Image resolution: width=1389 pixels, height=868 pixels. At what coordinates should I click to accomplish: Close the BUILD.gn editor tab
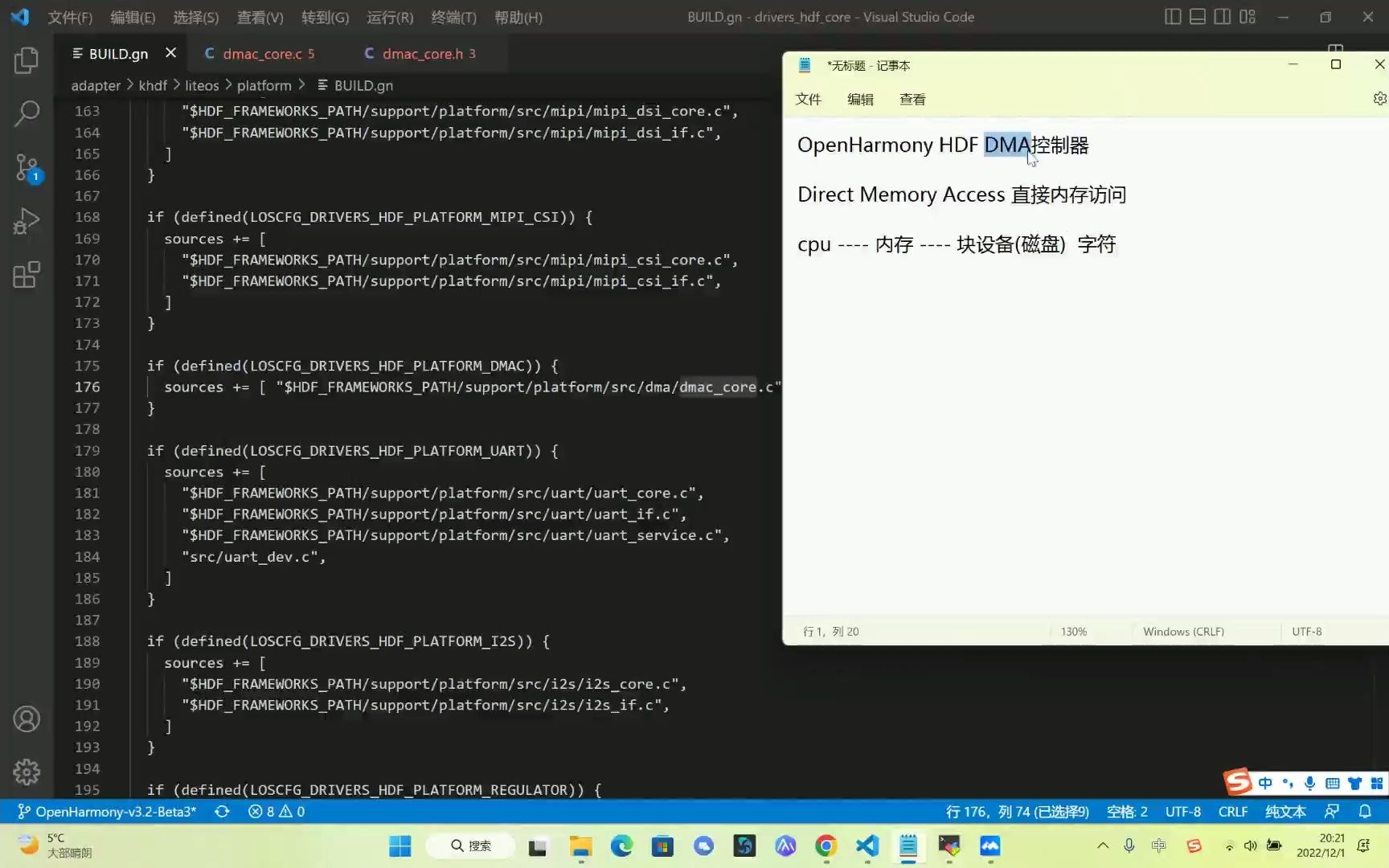click(x=170, y=53)
